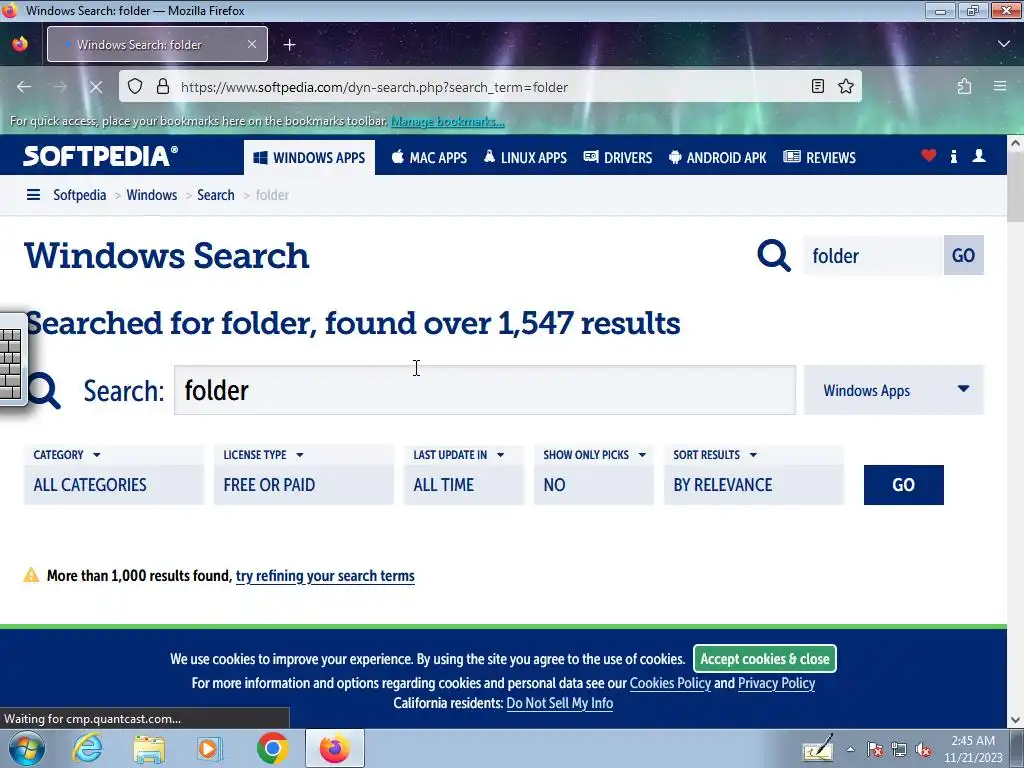Open the Windows Start menu
The image size is (1024, 768).
click(x=26, y=748)
